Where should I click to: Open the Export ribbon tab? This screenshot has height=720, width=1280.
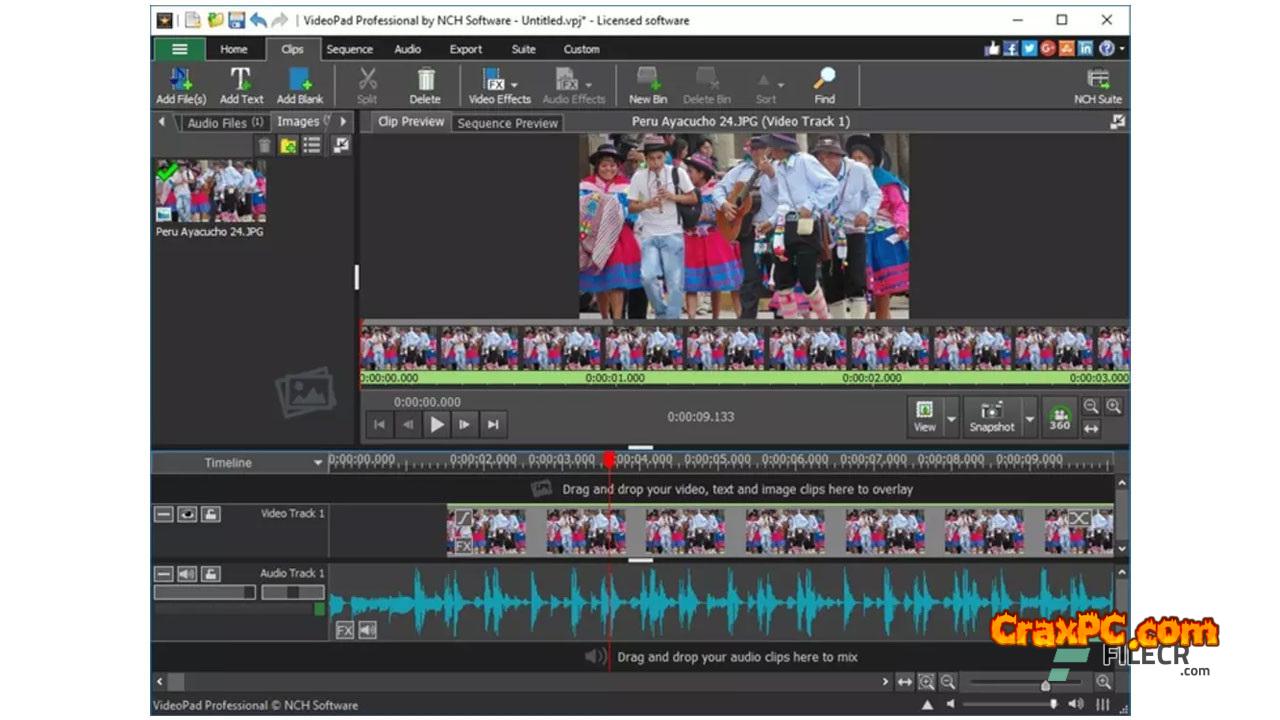coord(465,49)
